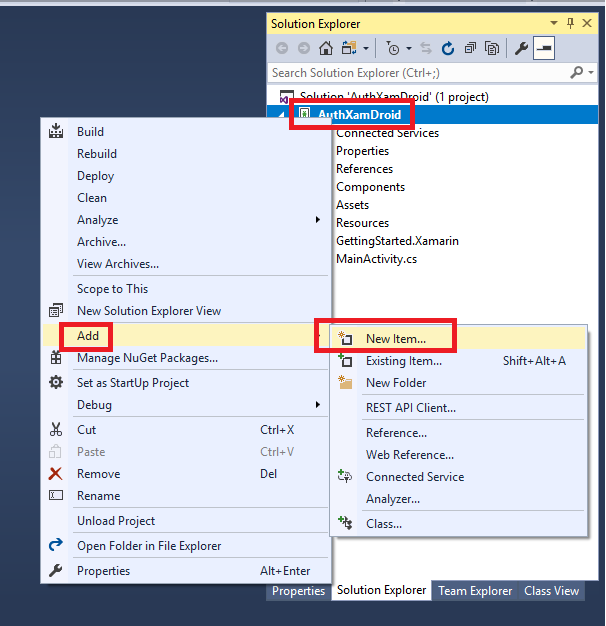Click the search magnifier icon

[576, 72]
